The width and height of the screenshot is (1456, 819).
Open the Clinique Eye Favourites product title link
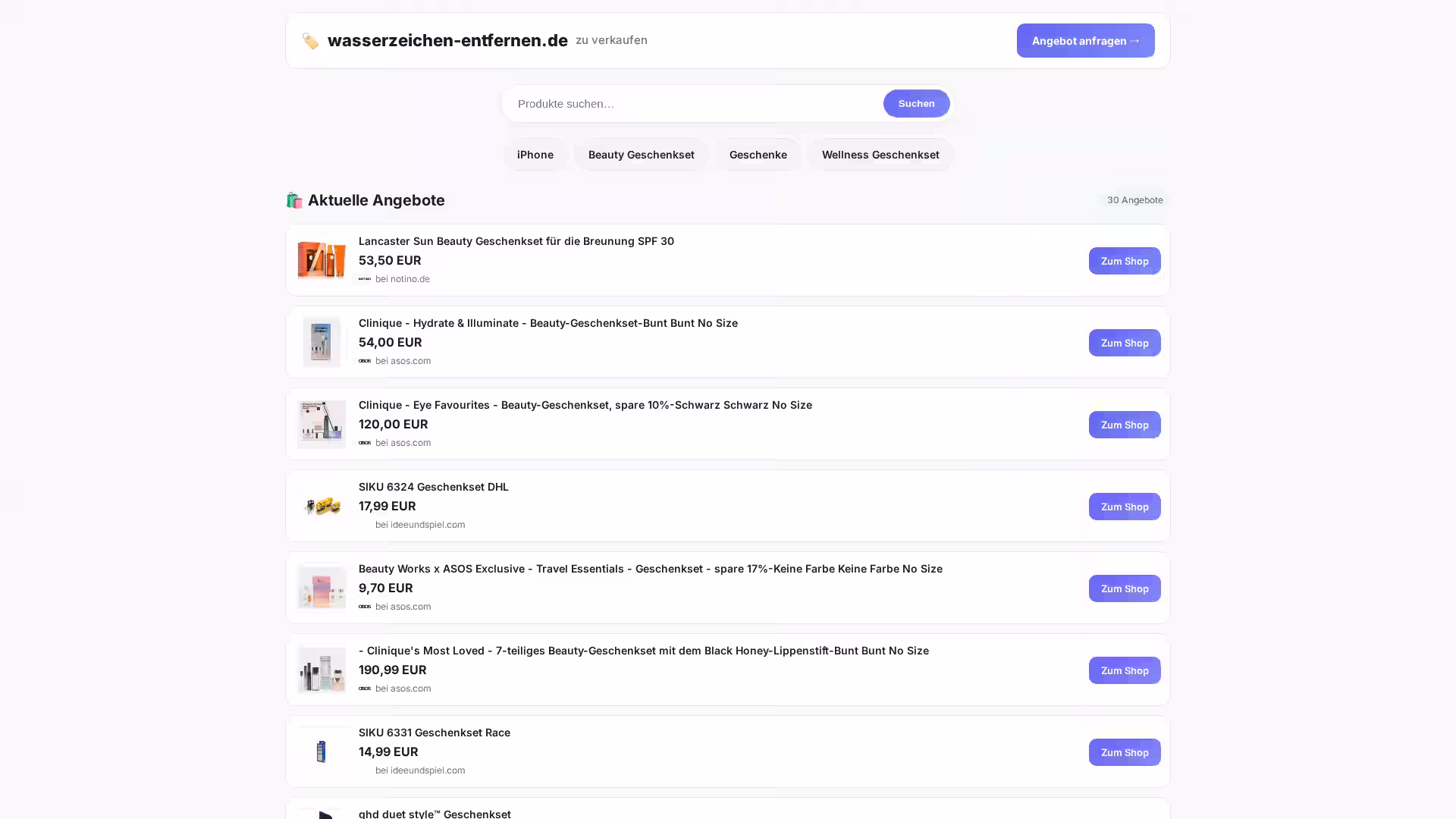click(x=585, y=405)
